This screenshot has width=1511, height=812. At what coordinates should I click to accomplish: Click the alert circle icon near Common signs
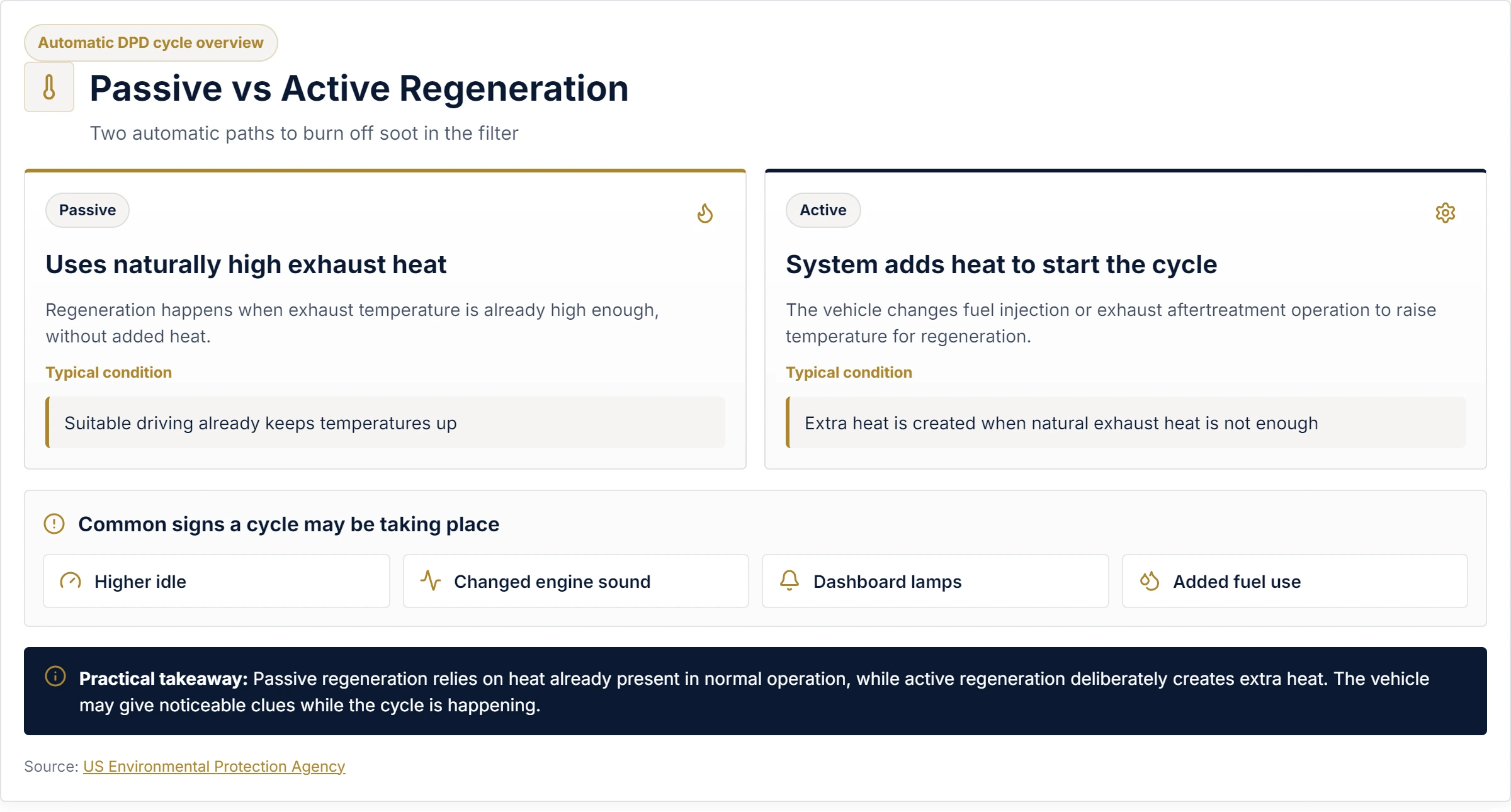point(54,524)
